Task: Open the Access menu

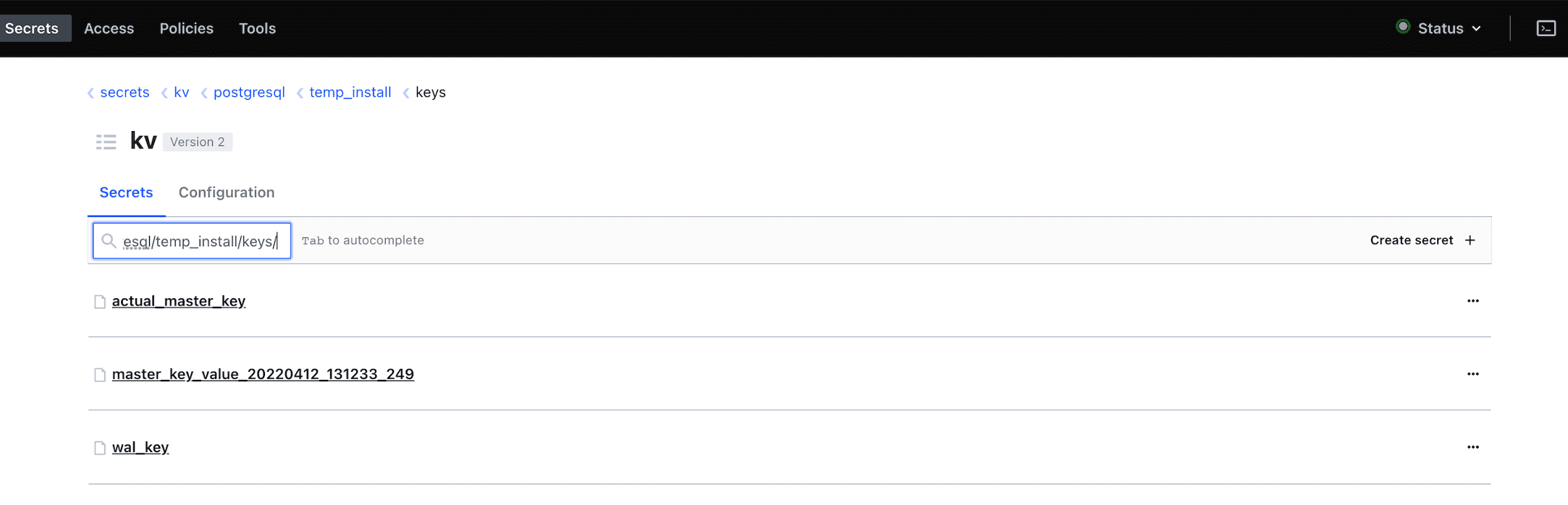Action: (109, 28)
